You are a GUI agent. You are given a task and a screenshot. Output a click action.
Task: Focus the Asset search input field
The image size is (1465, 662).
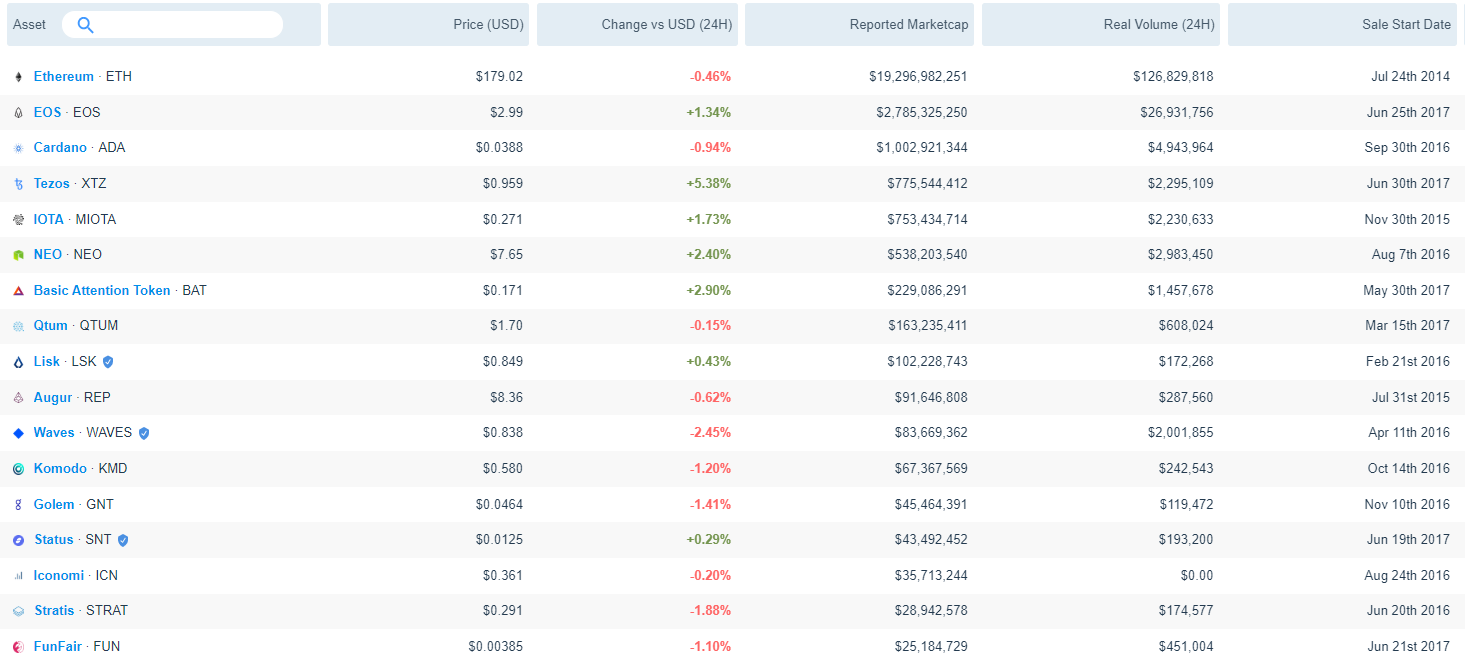coord(172,25)
